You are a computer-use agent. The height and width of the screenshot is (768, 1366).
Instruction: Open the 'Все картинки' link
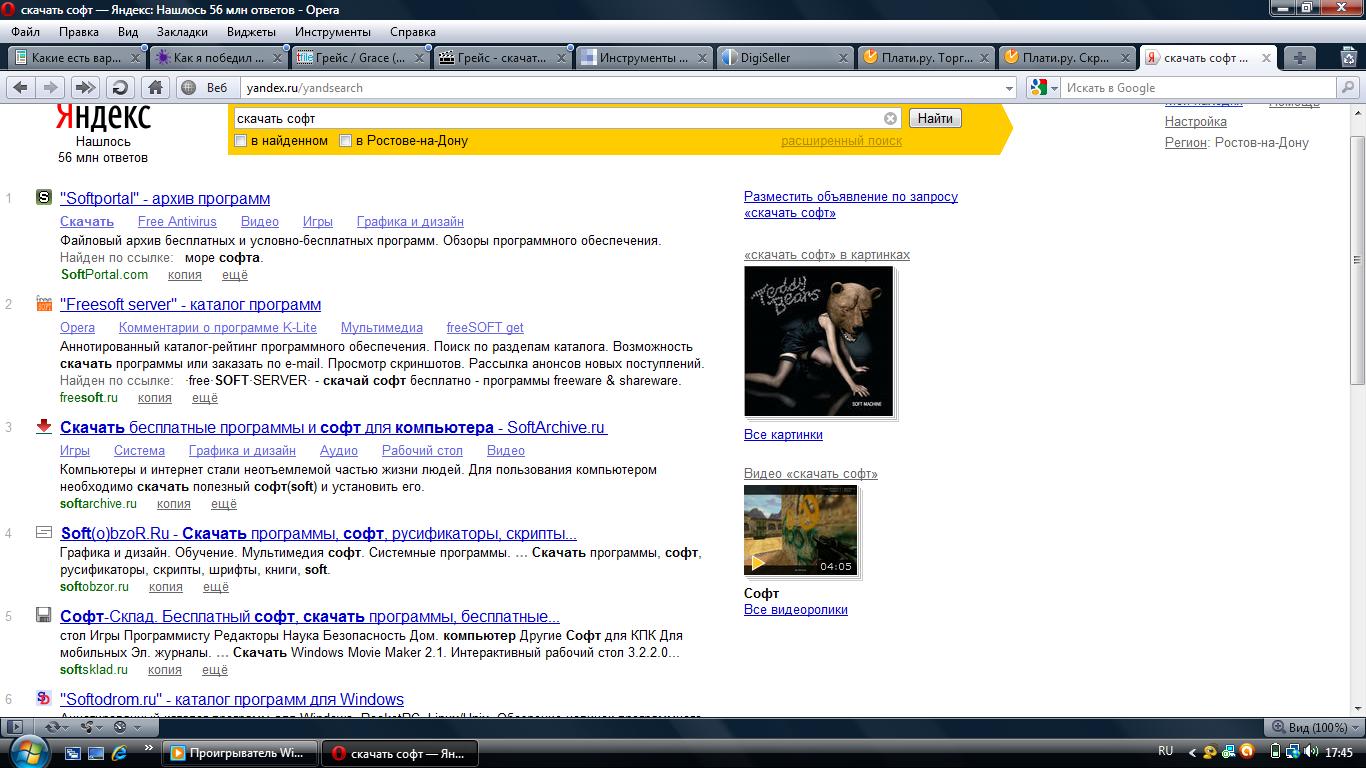[783, 435]
